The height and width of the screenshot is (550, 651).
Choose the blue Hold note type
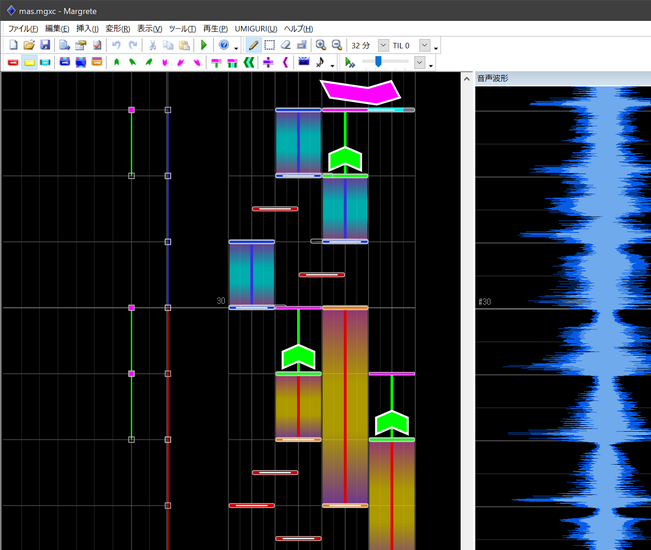pyautogui.click(x=65, y=62)
